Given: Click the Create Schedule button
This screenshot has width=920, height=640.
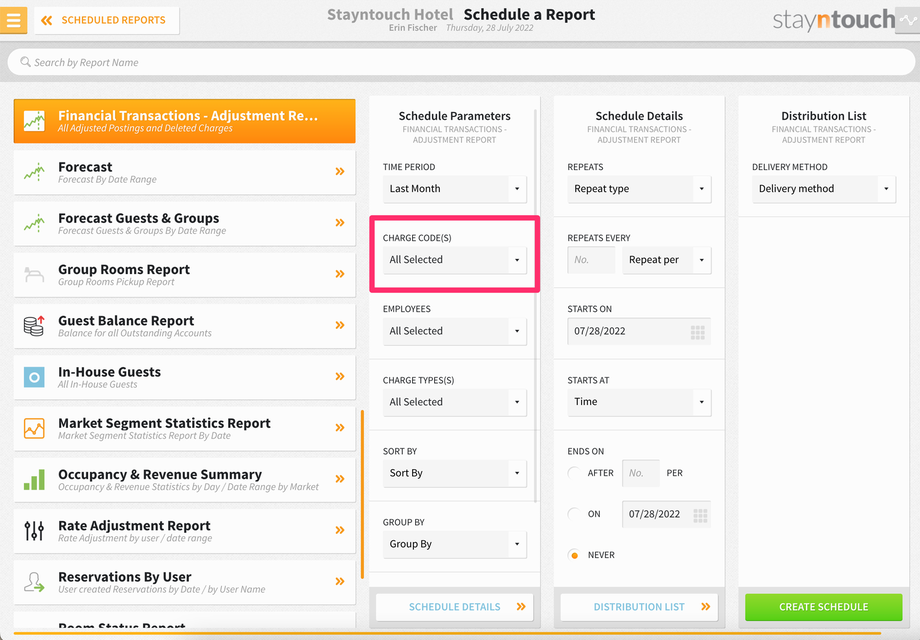Looking at the screenshot, I should point(824,607).
